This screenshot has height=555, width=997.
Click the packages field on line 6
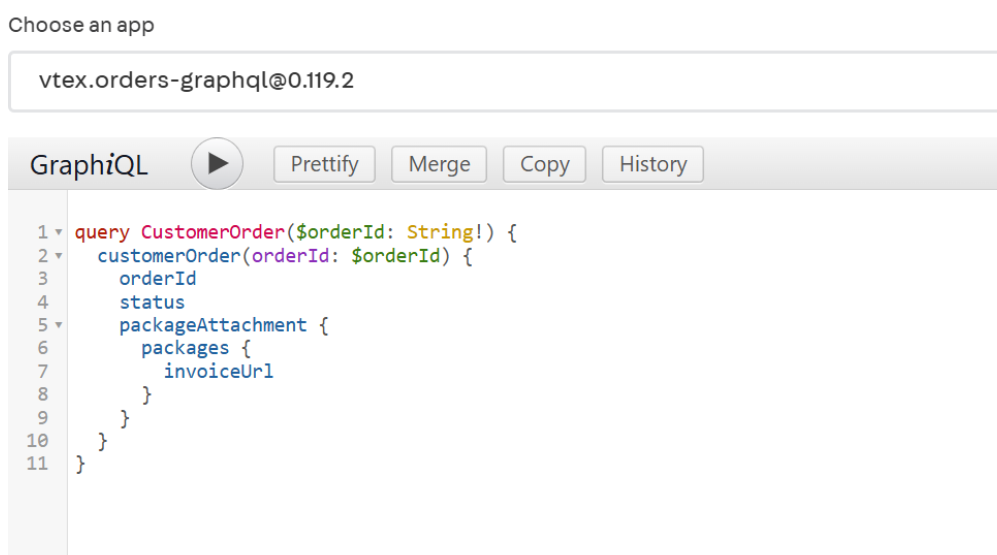pyautogui.click(x=185, y=348)
